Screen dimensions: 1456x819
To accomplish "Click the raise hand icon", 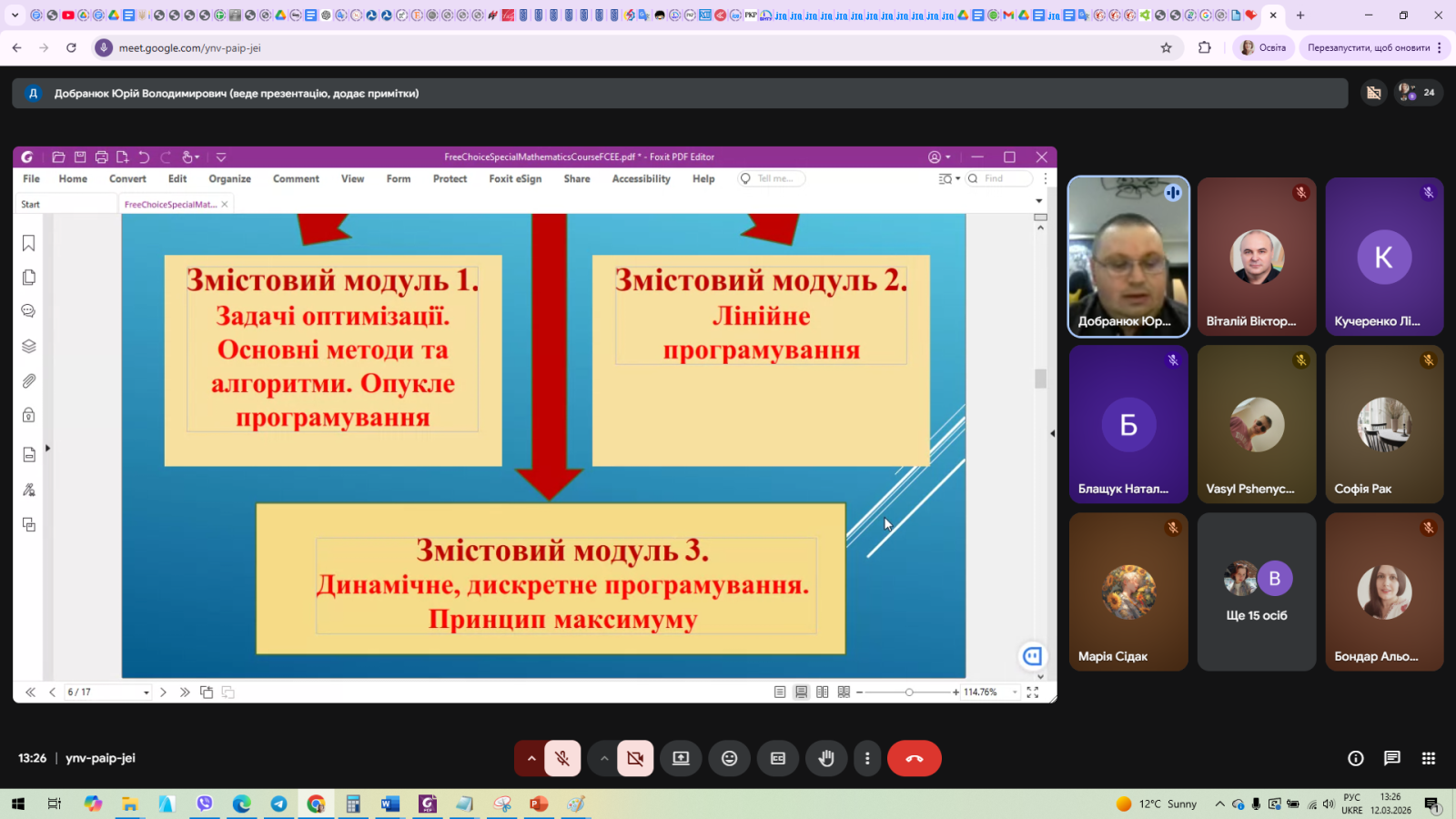I will [826, 758].
